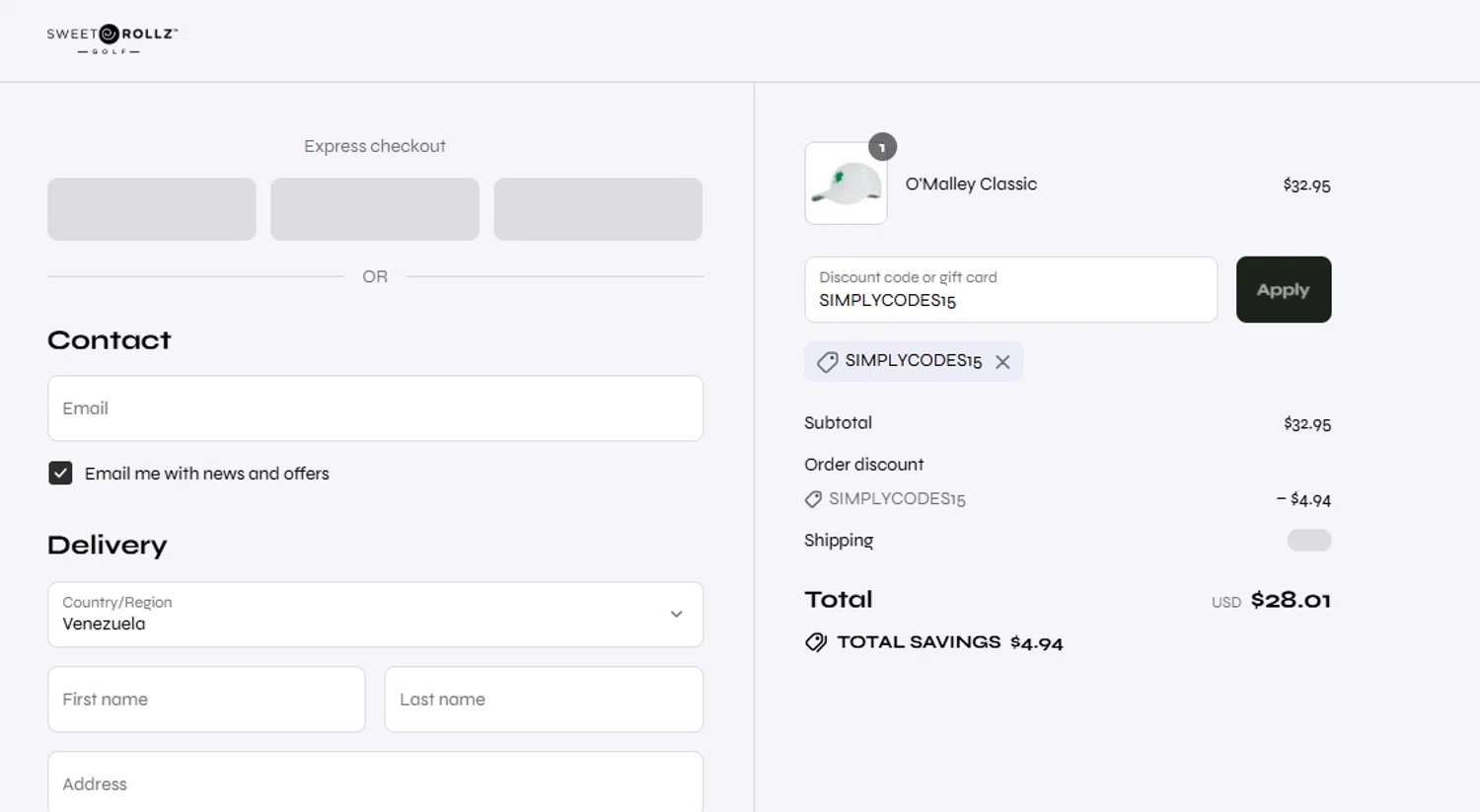1480x812 pixels.
Task: Click the $28.01 total amount
Action: [x=1291, y=601]
